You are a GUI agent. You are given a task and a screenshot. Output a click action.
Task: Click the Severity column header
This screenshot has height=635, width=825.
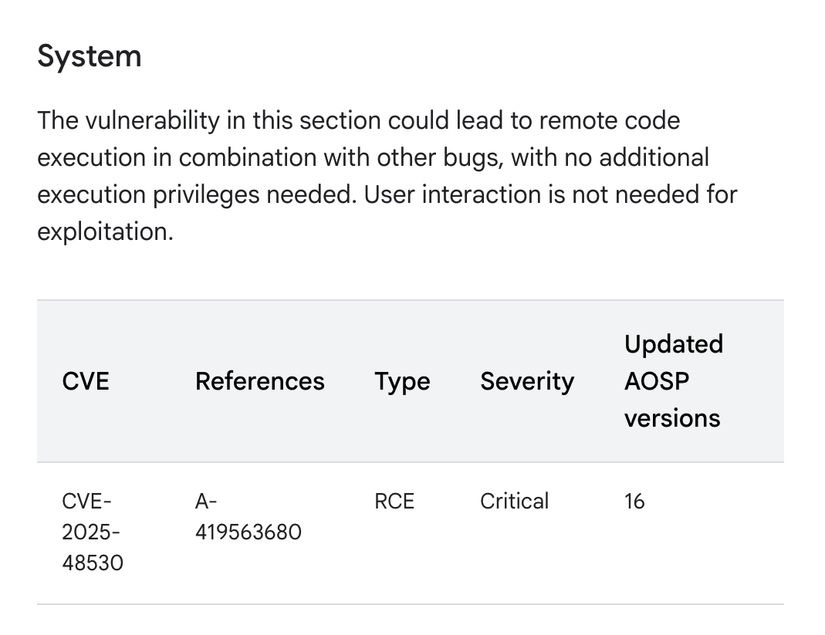pos(527,381)
